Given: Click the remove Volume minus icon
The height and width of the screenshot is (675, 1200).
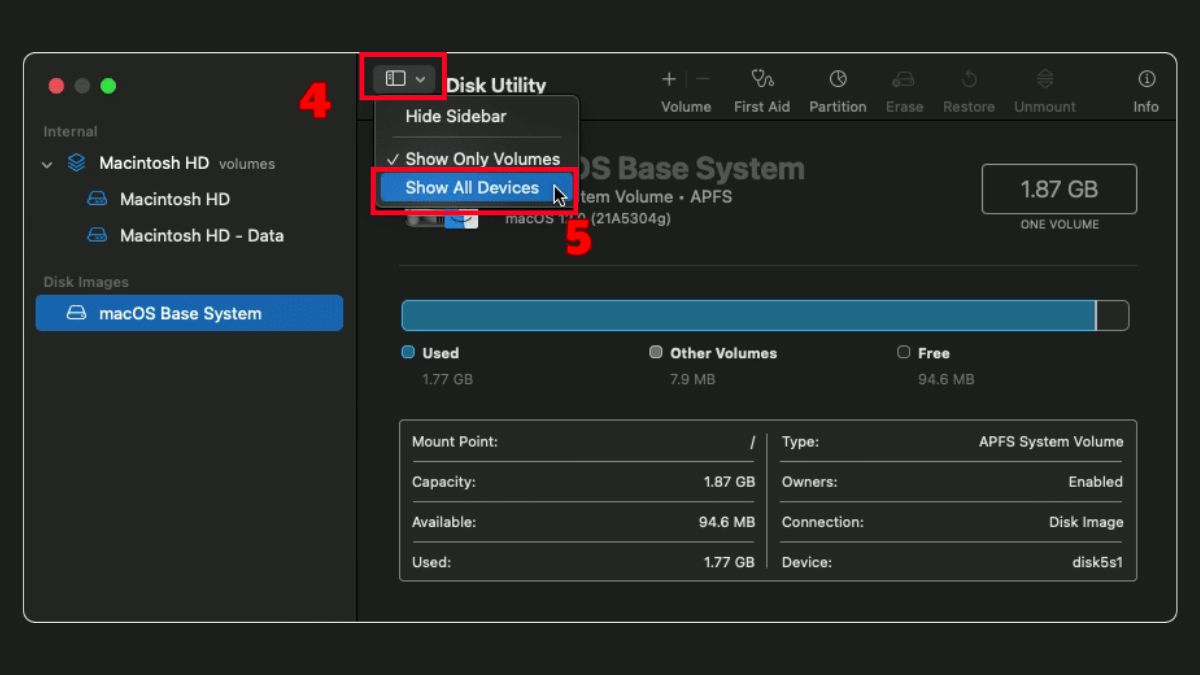Looking at the screenshot, I should 703,79.
